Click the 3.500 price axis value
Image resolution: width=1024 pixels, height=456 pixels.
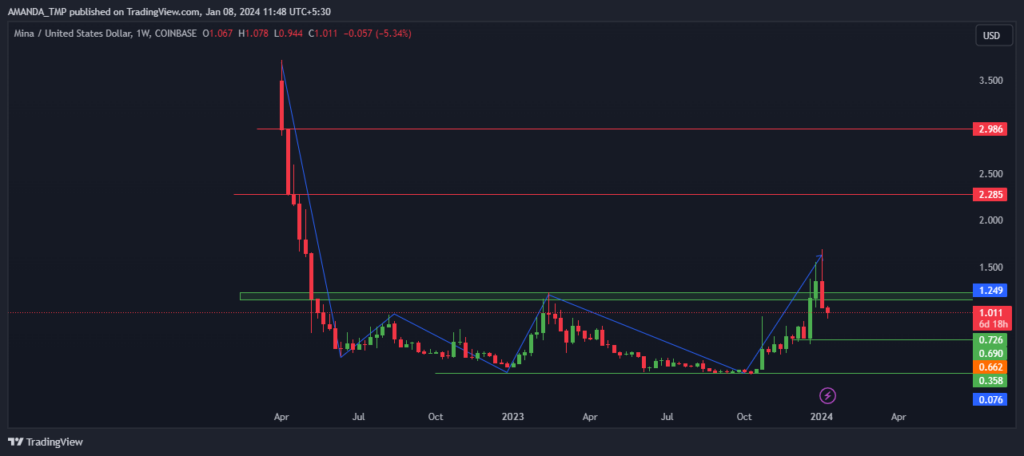[991, 80]
